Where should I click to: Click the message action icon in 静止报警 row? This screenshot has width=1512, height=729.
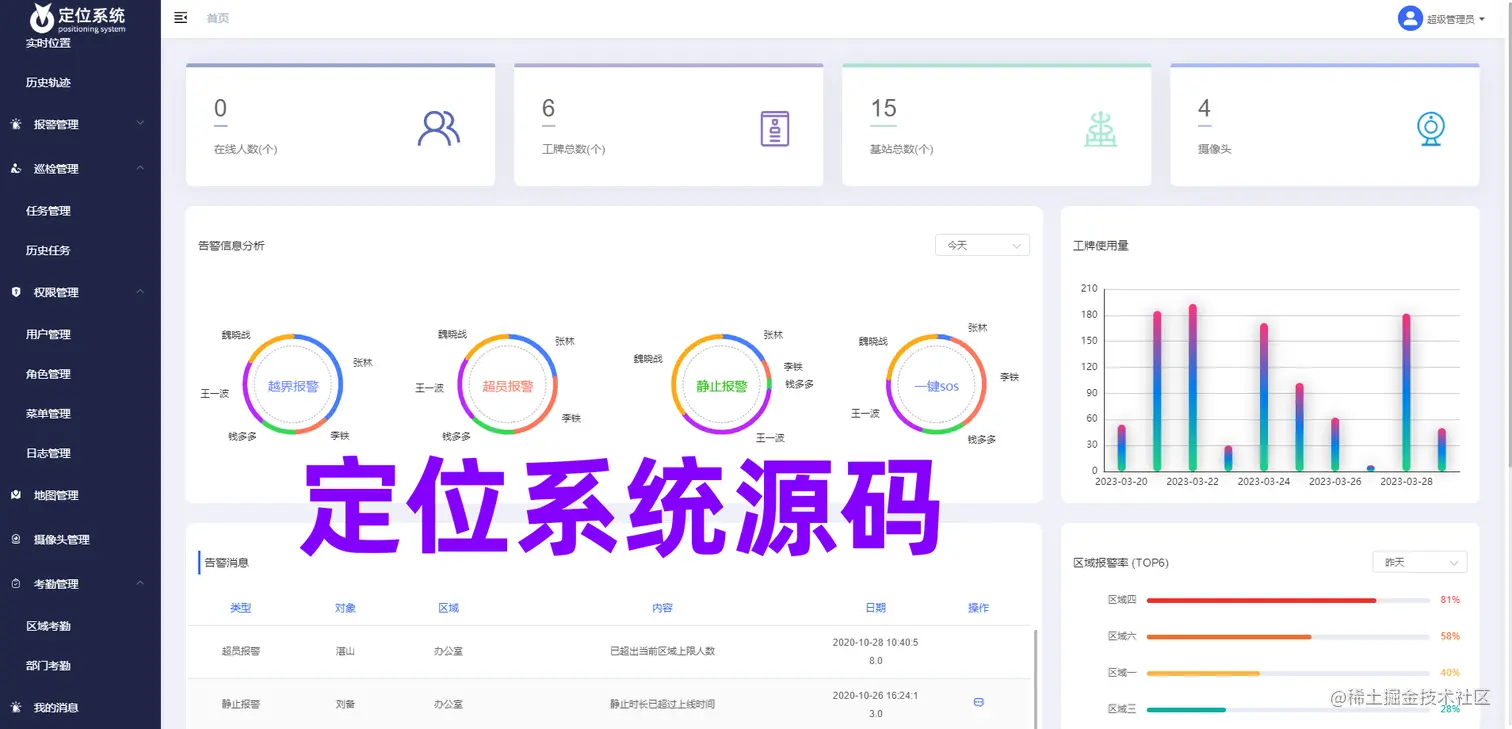[977, 703]
